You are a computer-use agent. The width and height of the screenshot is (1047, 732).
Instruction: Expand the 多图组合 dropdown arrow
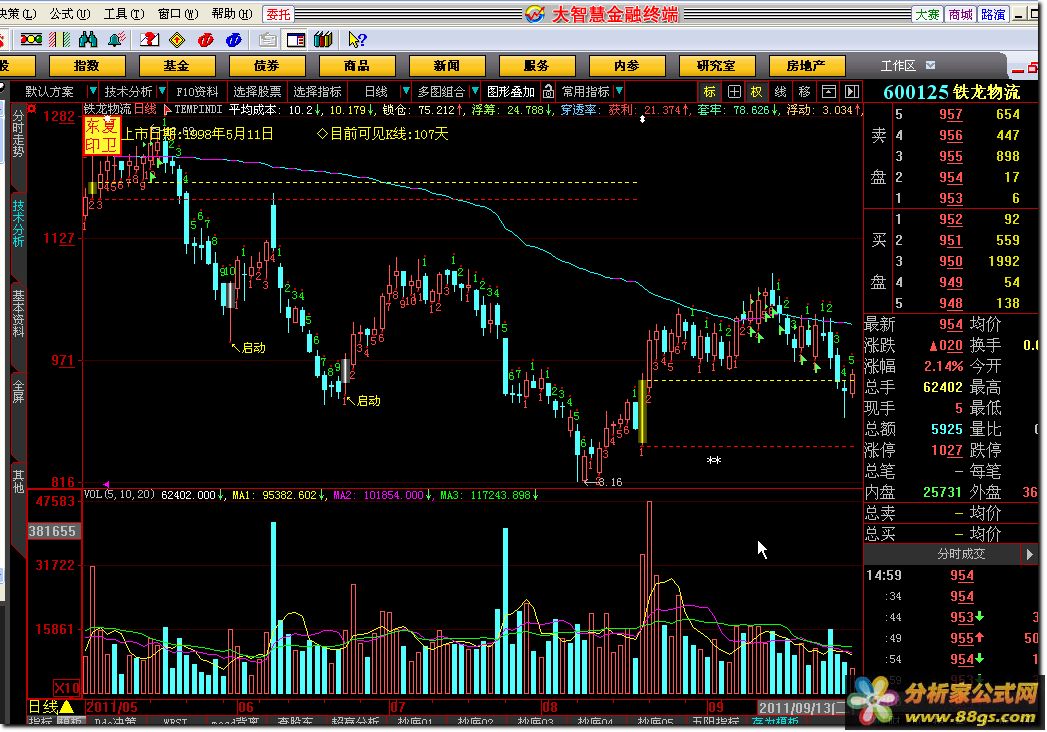(475, 91)
